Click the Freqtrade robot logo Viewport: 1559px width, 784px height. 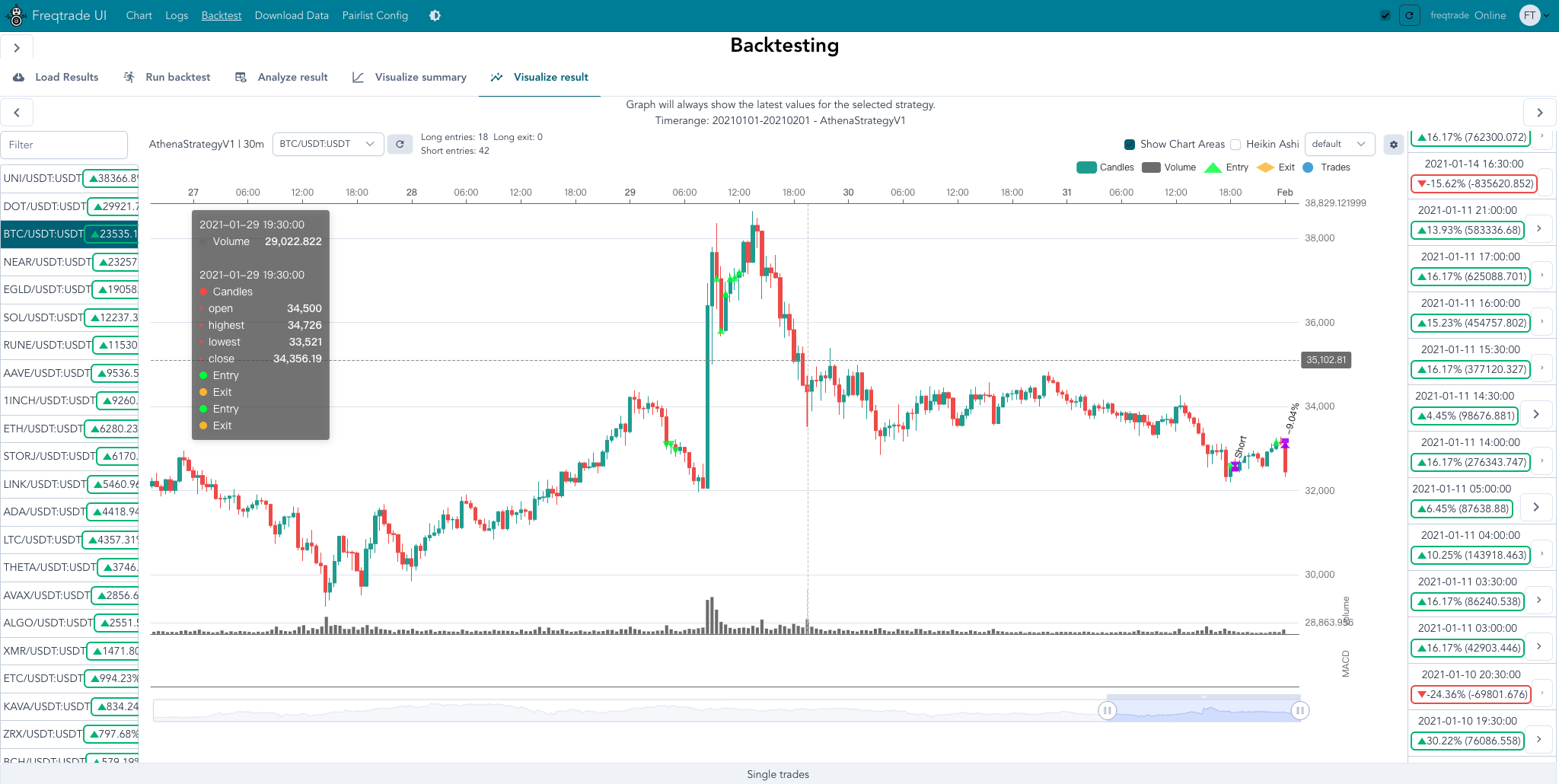[16, 15]
